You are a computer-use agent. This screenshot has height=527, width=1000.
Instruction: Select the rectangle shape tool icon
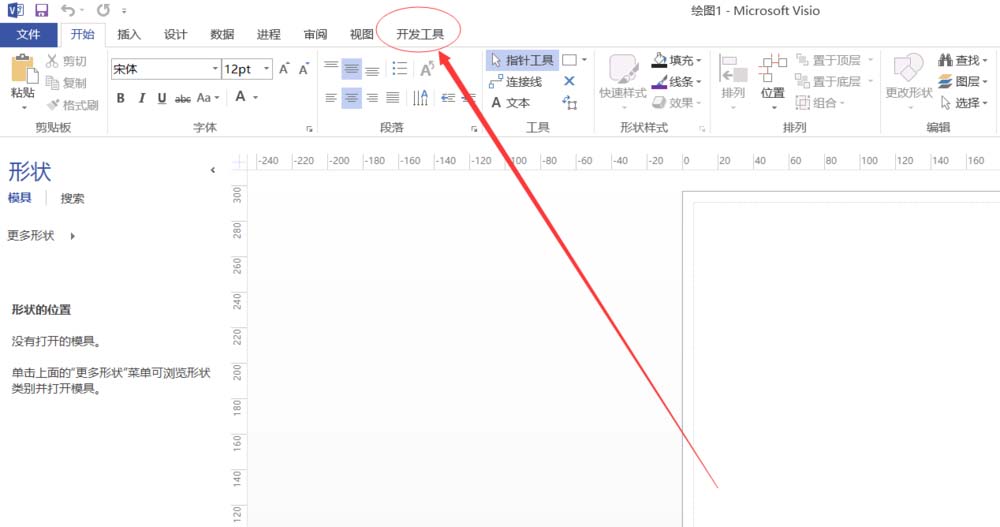click(570, 60)
